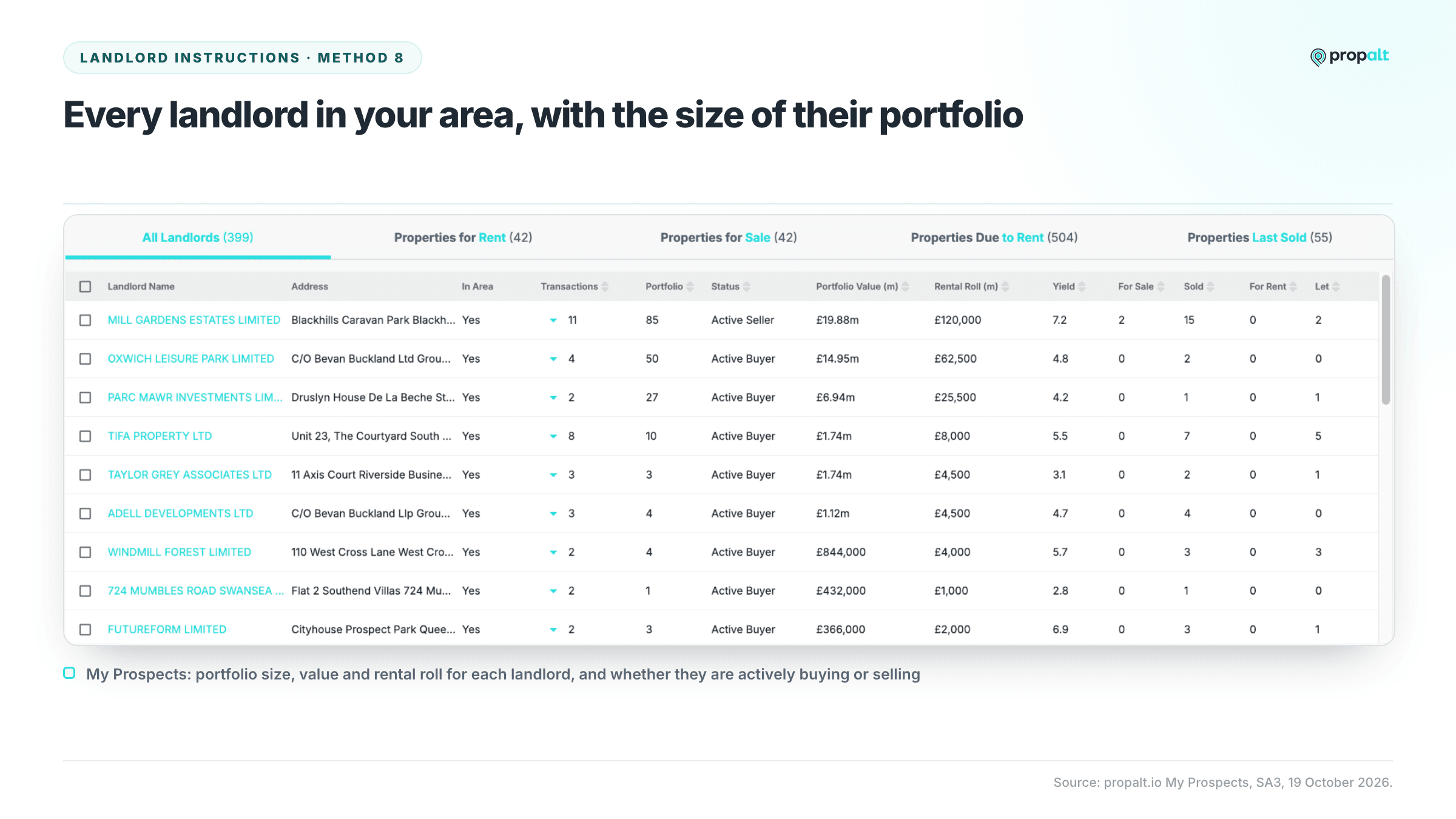Viewport: 1456px width, 819px height.
Task: Click the Active Seller status cell
Action: tap(743, 320)
